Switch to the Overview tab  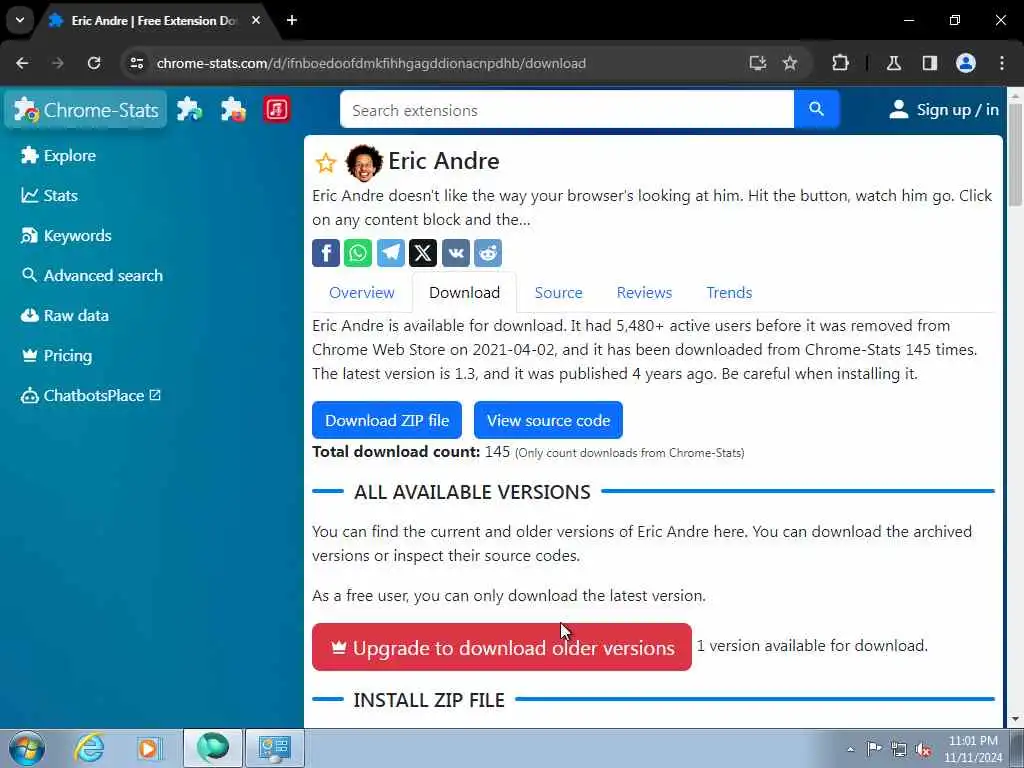tap(362, 293)
